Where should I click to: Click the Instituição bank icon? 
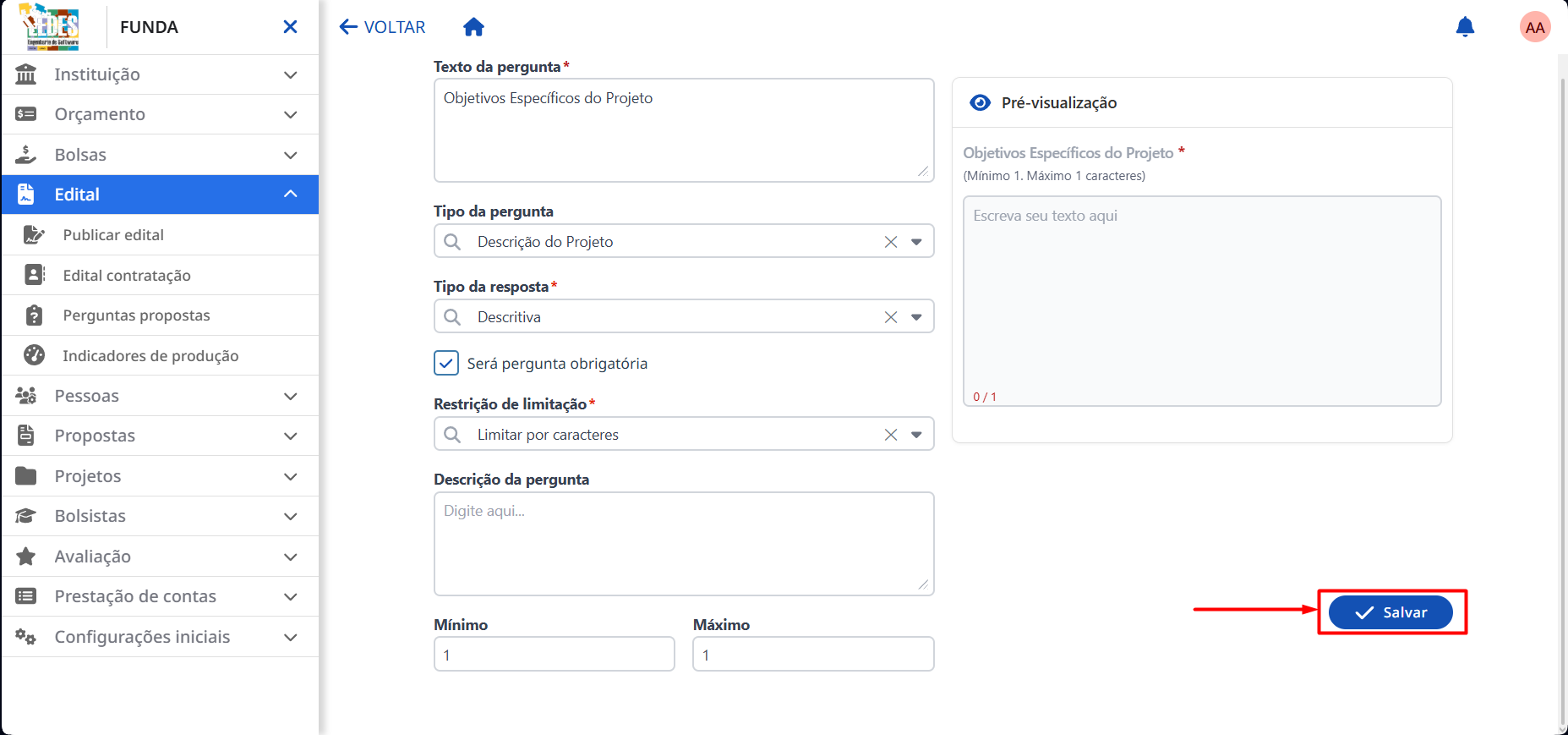pyautogui.click(x=26, y=74)
